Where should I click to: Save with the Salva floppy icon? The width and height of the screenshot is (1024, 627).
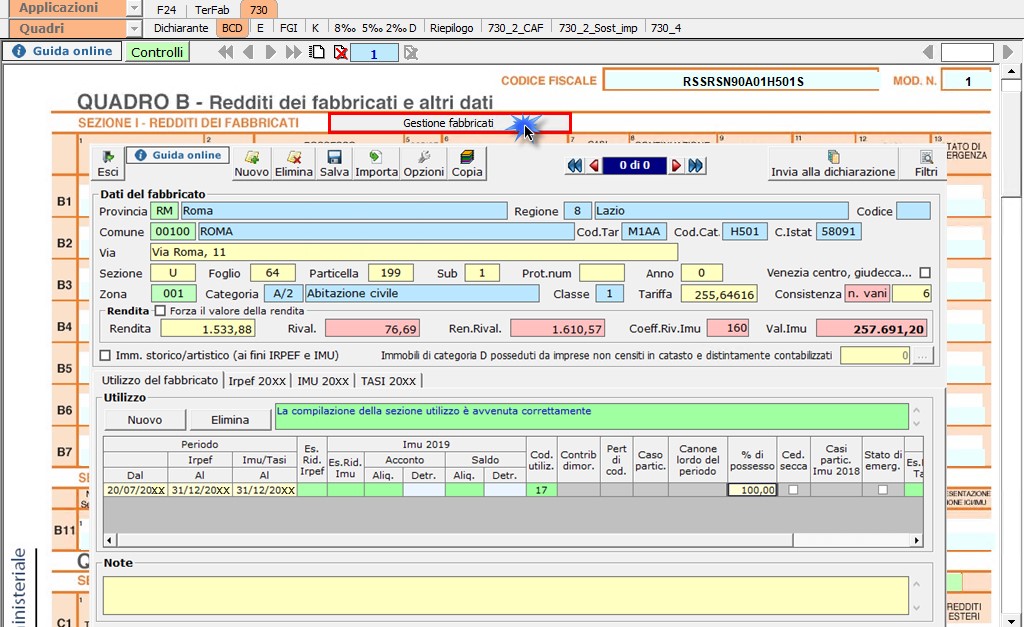click(x=334, y=163)
